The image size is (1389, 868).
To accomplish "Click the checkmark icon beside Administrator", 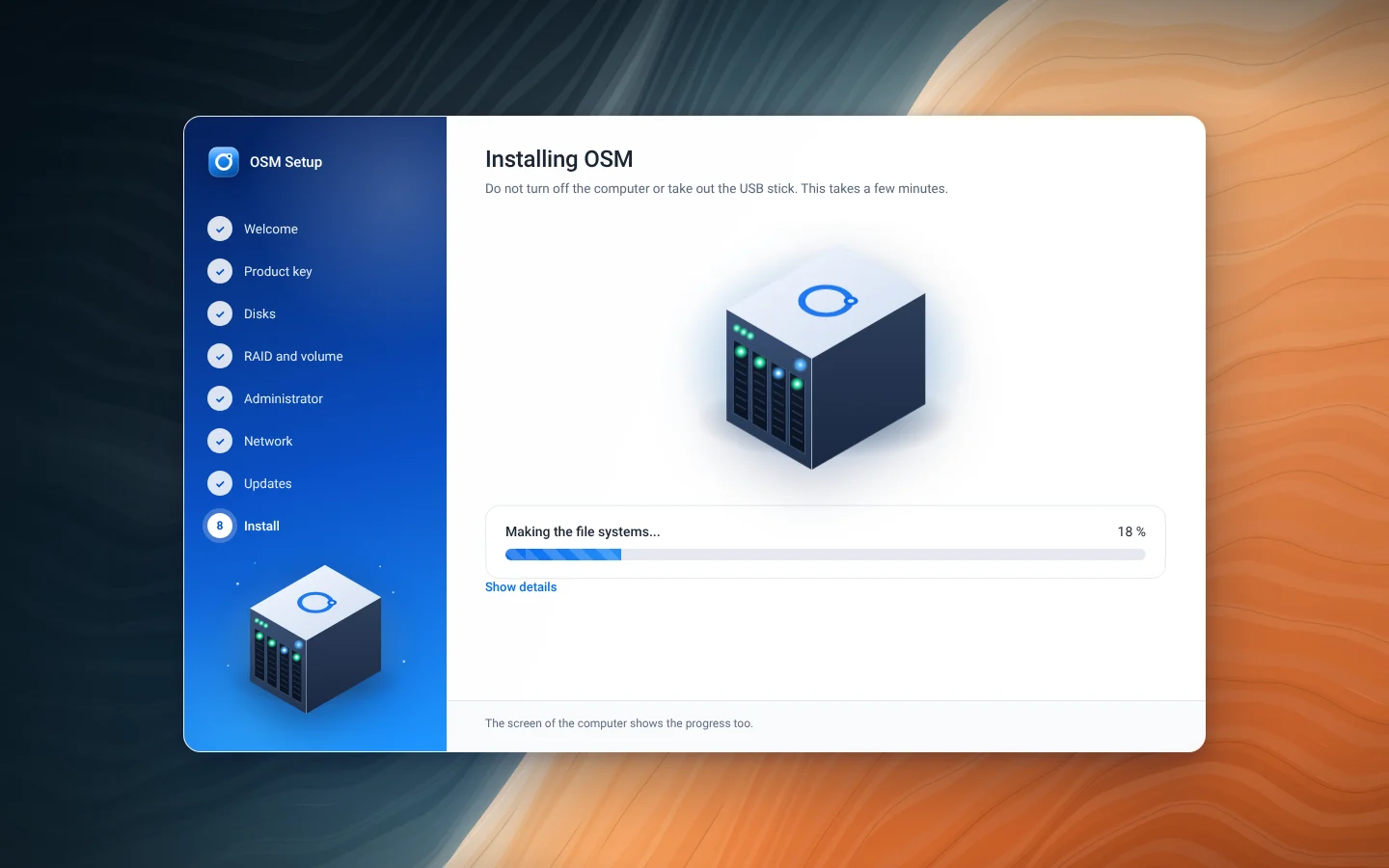I will tap(220, 398).
